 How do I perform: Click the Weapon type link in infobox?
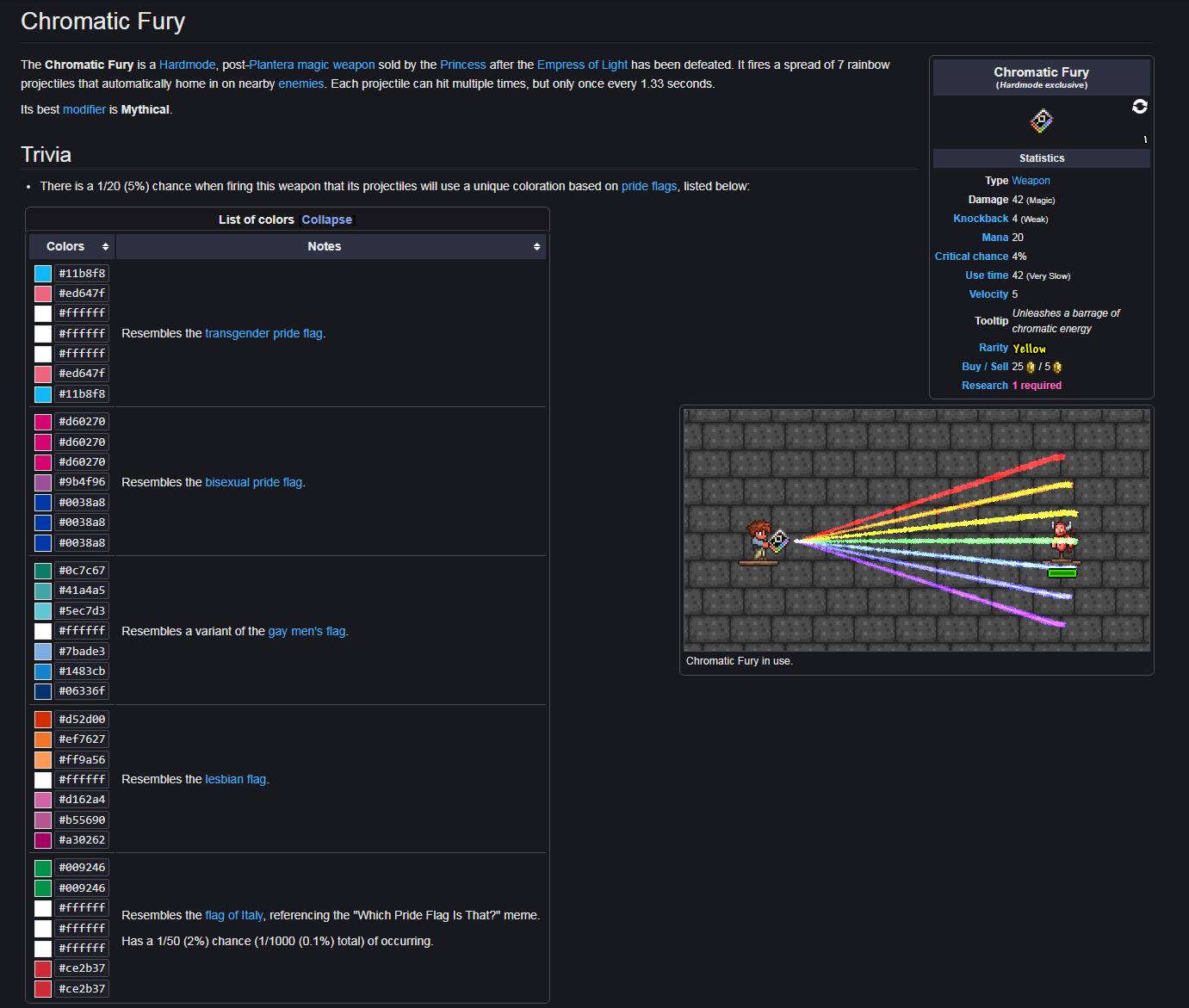point(1031,181)
